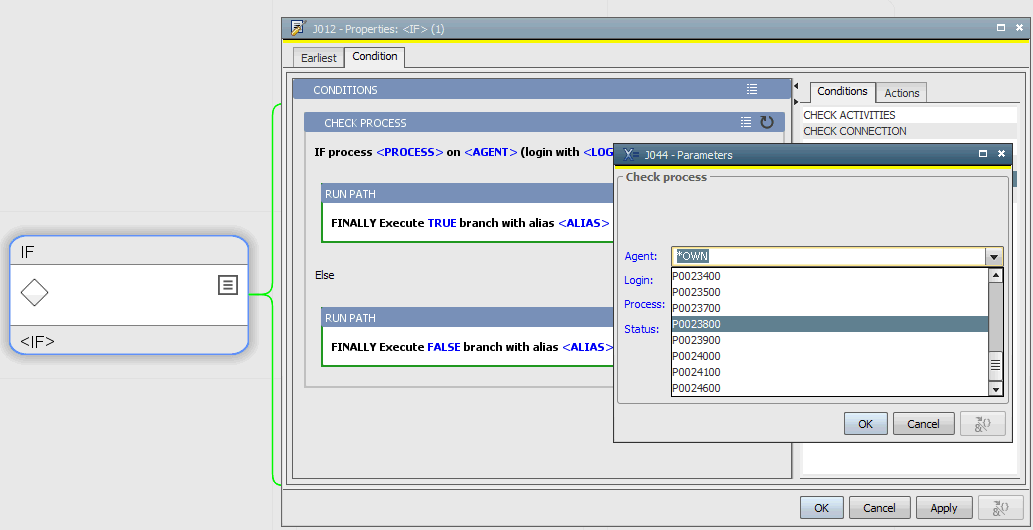
Task: Click agent list scroll down arrow
Action: click(995, 389)
